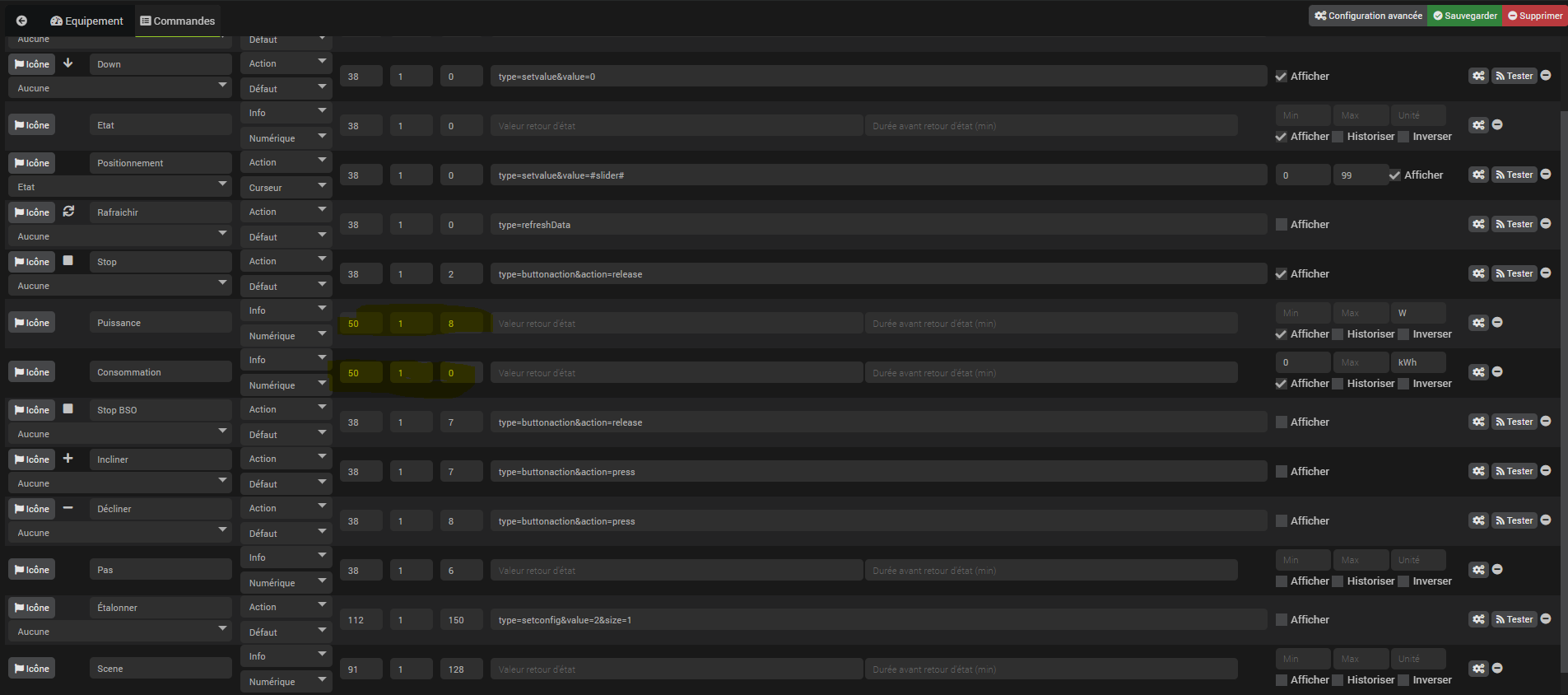Viewport: 1568px width, 695px height.
Task: Open the Info type dropdown for Scene
Action: 286,656
